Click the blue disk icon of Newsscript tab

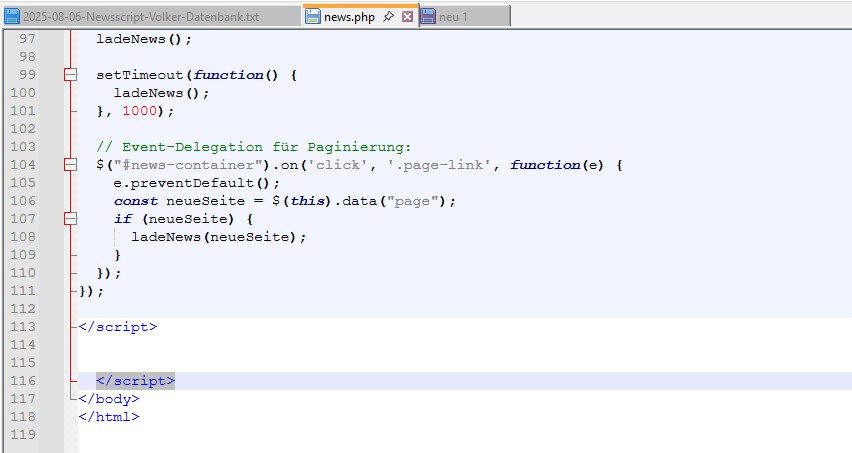[x=11, y=17]
